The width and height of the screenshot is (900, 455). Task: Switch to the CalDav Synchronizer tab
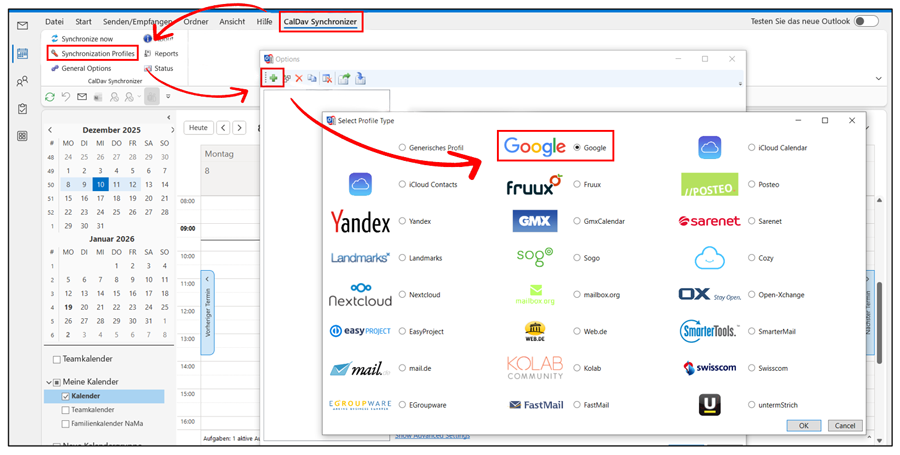click(319, 21)
